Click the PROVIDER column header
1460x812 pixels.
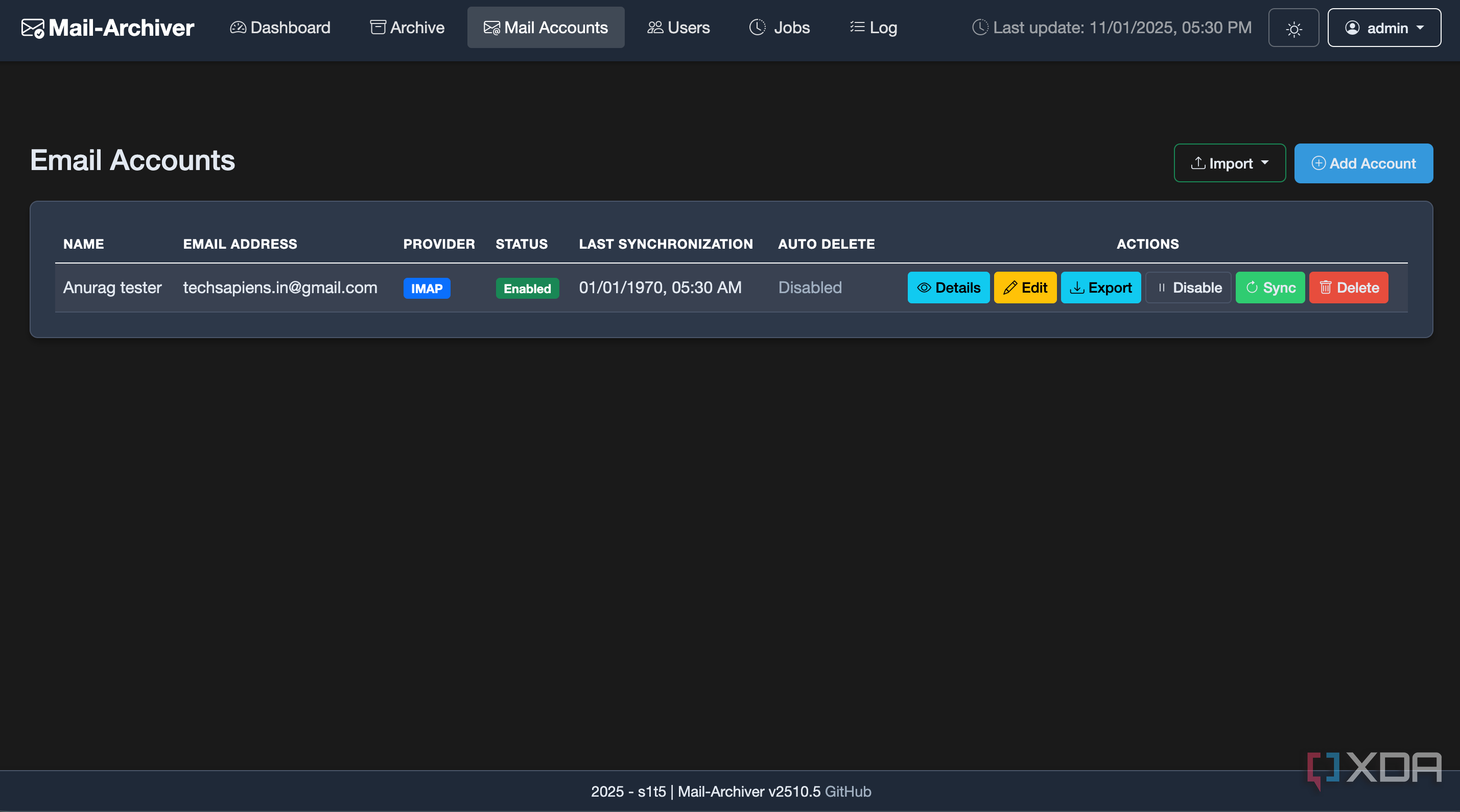[x=439, y=244]
